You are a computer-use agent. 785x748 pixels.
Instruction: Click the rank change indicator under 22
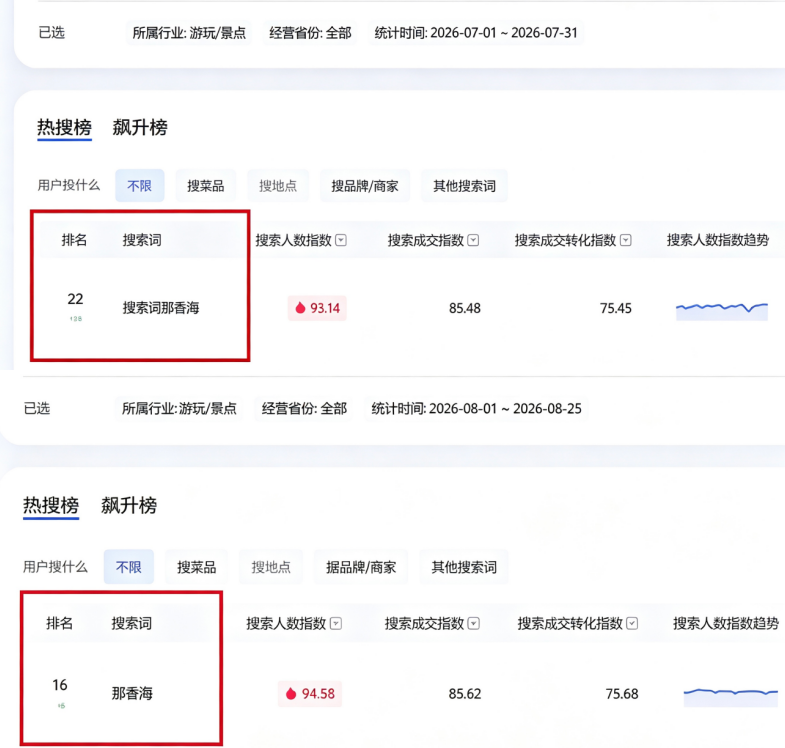click(76, 318)
